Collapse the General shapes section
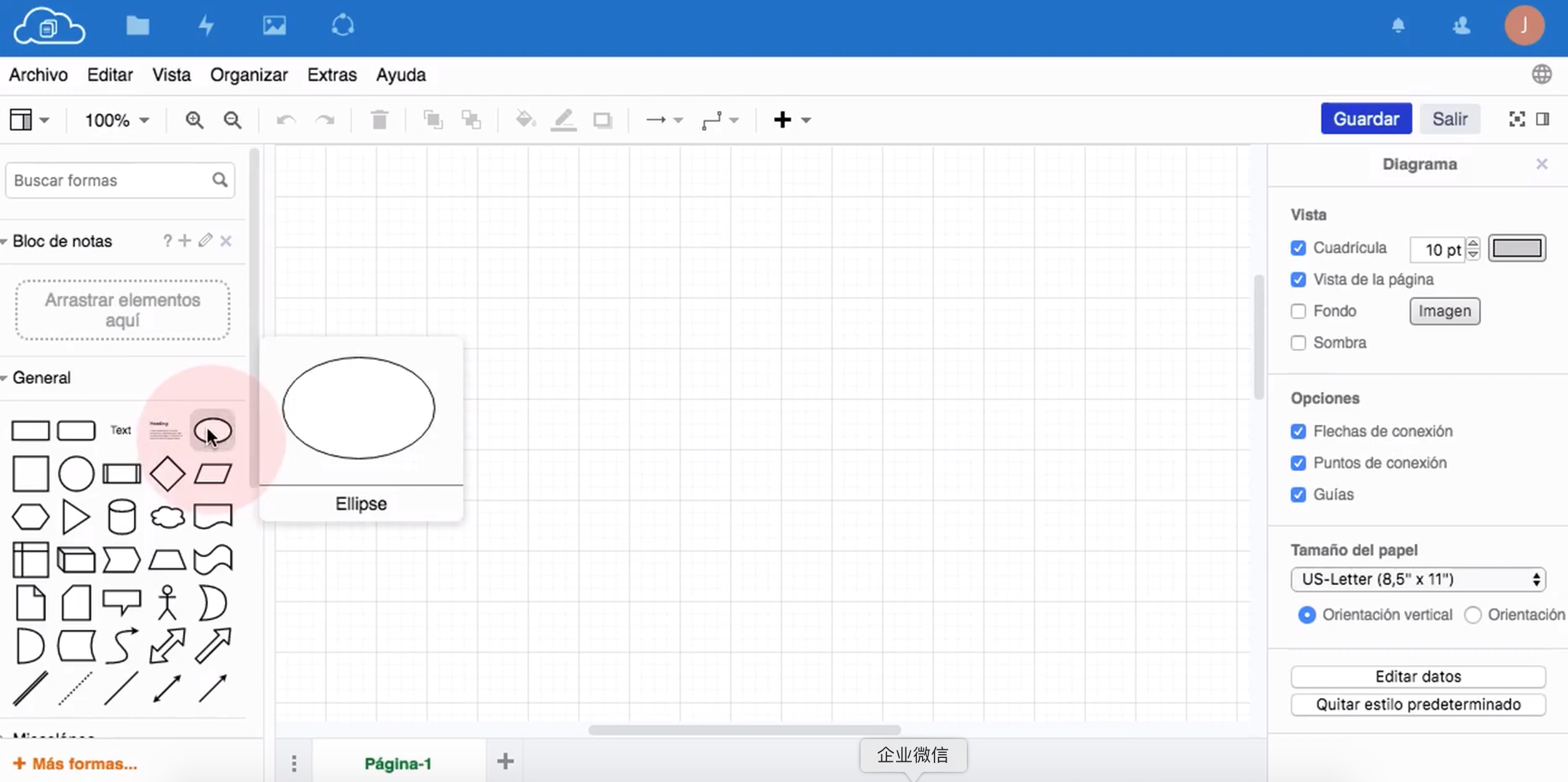This screenshot has width=1568, height=782. pos(4,378)
